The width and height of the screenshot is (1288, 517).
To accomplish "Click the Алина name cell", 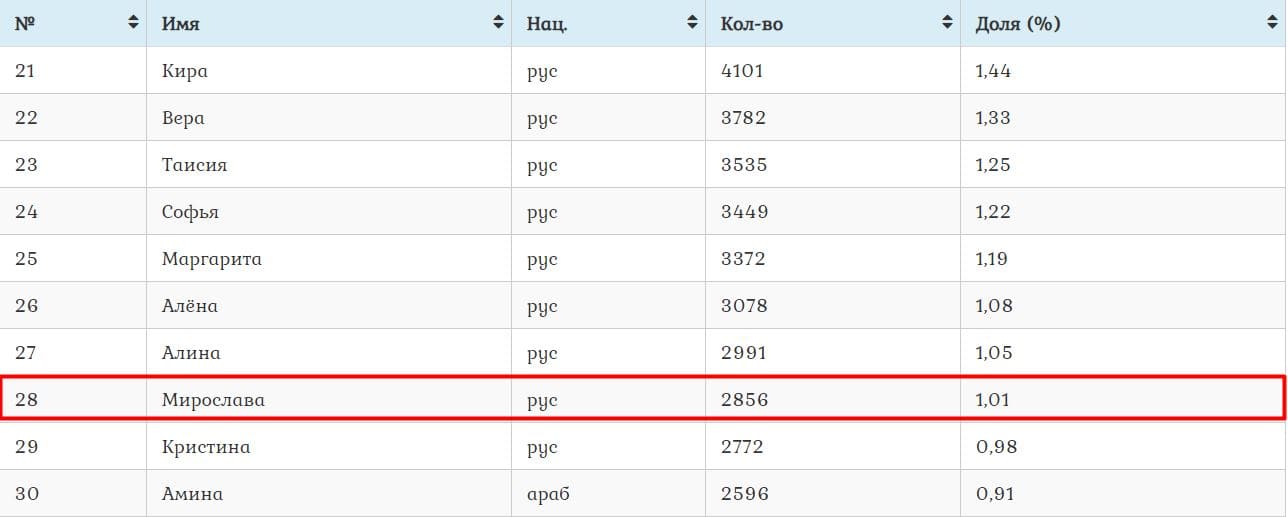I will pyautogui.click(x=191, y=353).
